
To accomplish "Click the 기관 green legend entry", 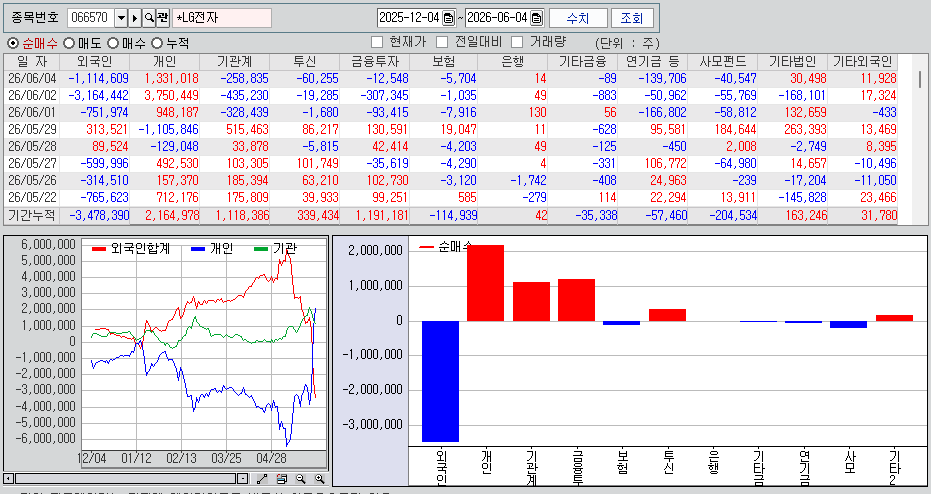I will click(x=275, y=249).
